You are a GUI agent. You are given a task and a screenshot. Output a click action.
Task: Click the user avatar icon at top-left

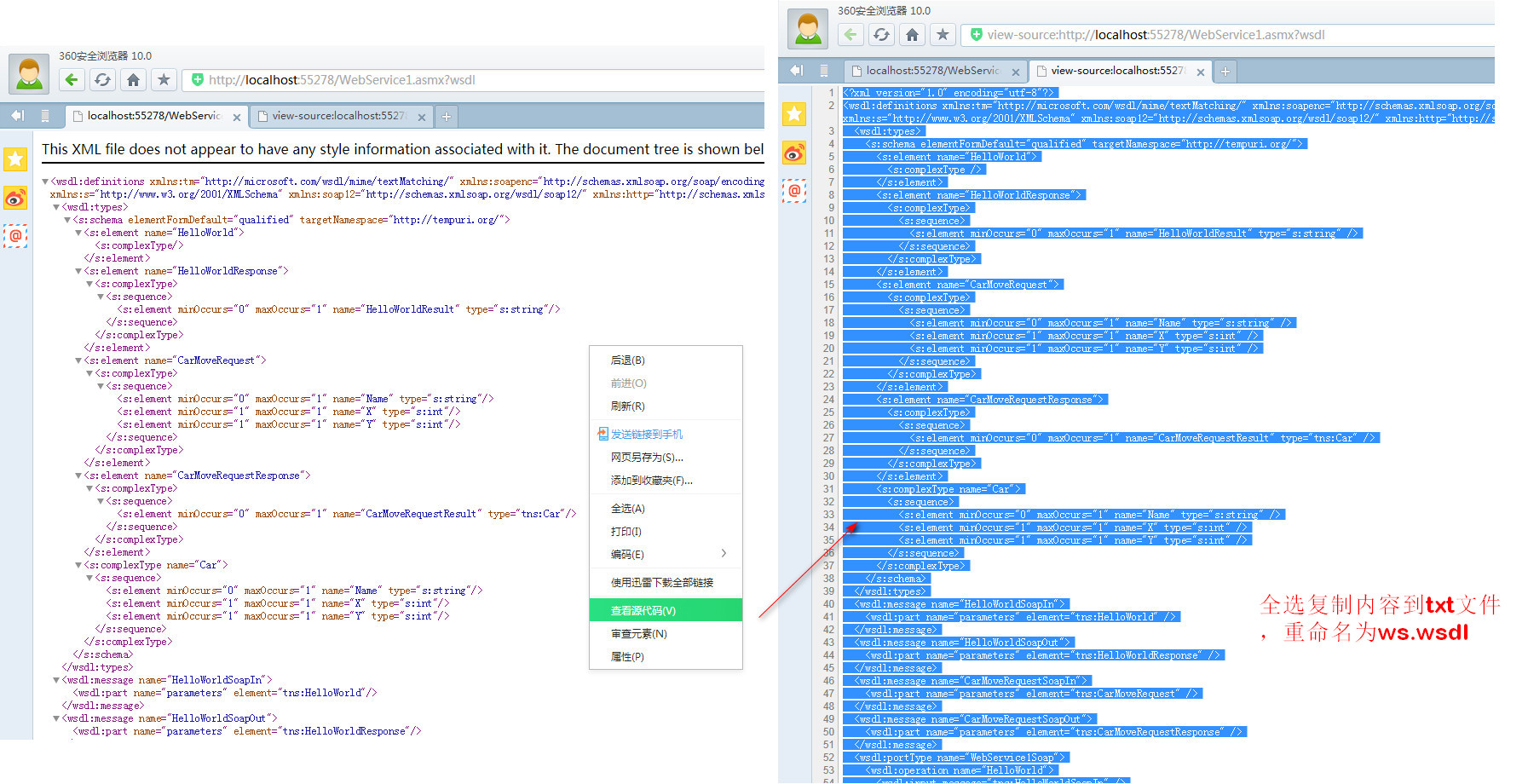[x=28, y=73]
